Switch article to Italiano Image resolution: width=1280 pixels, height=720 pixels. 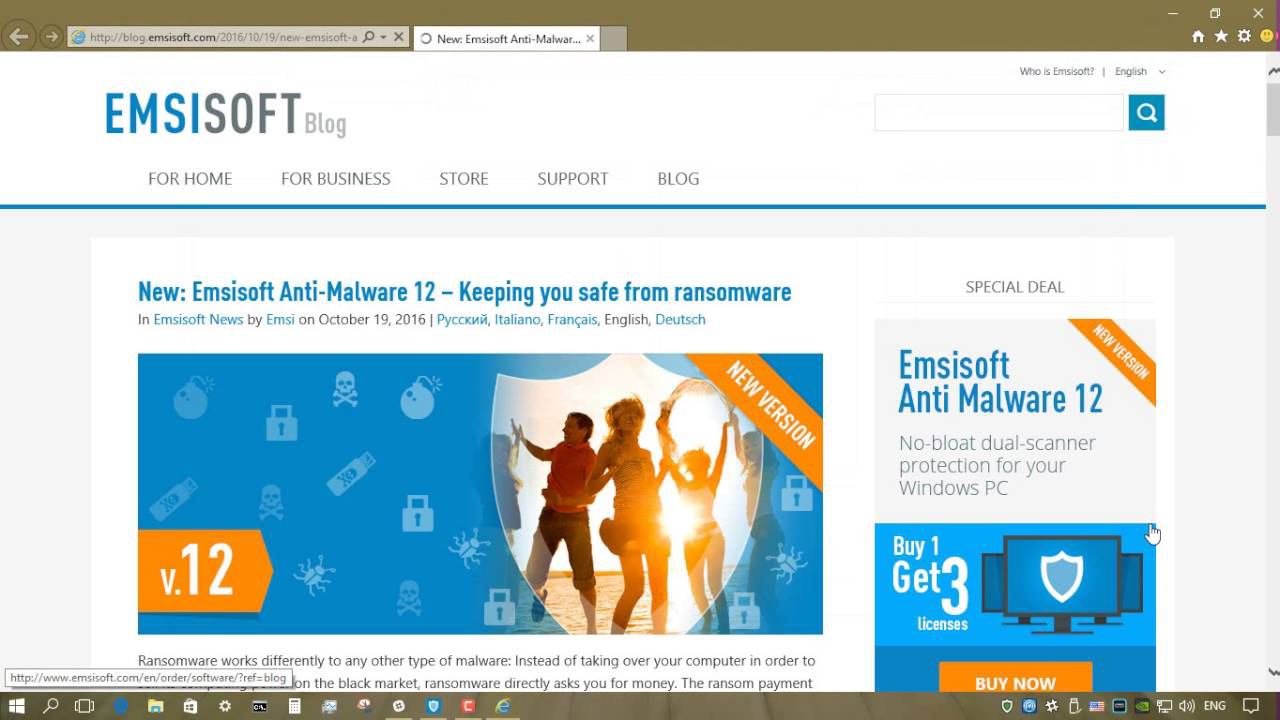[517, 320]
